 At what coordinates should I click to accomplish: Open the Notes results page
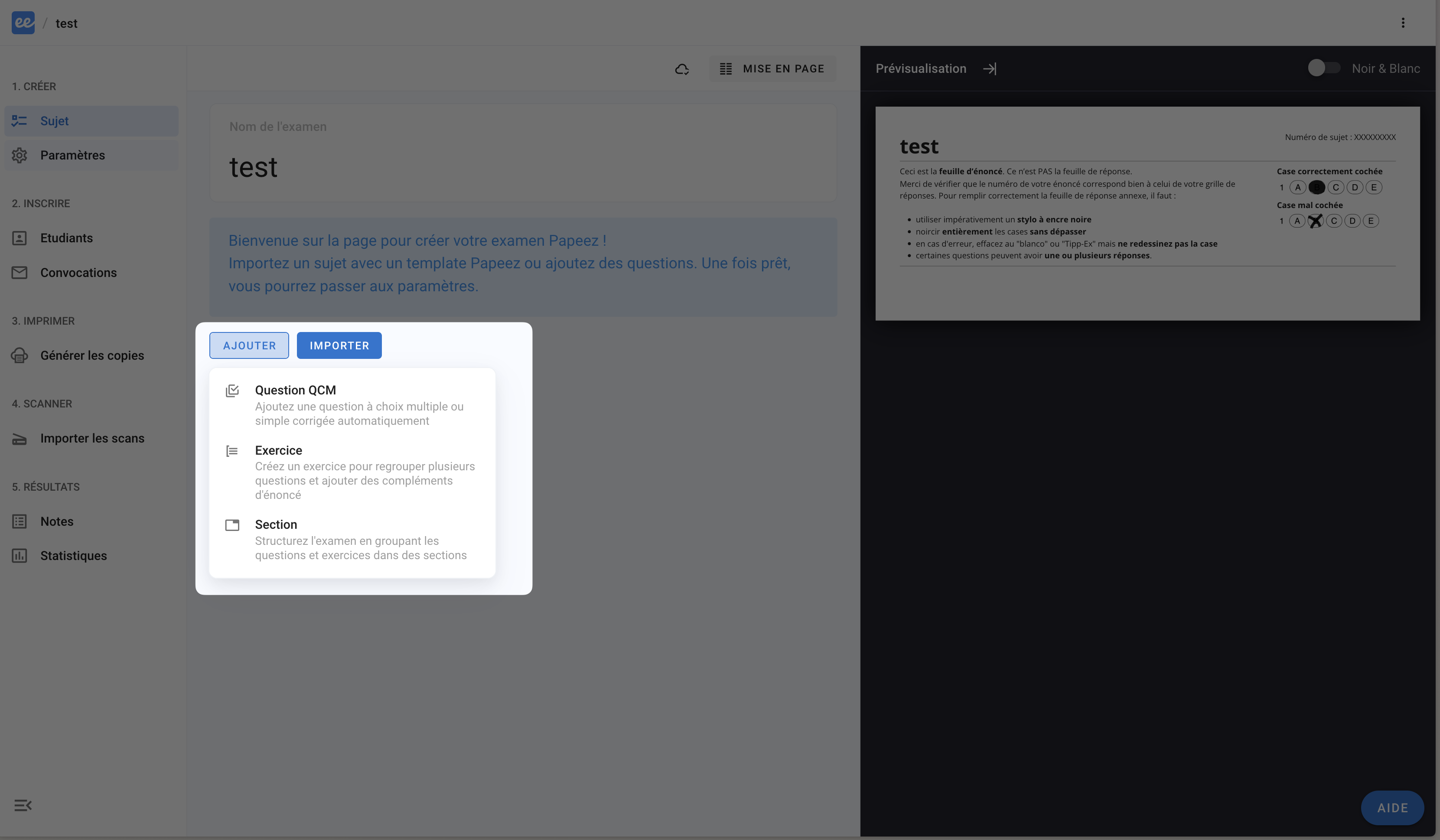57,522
